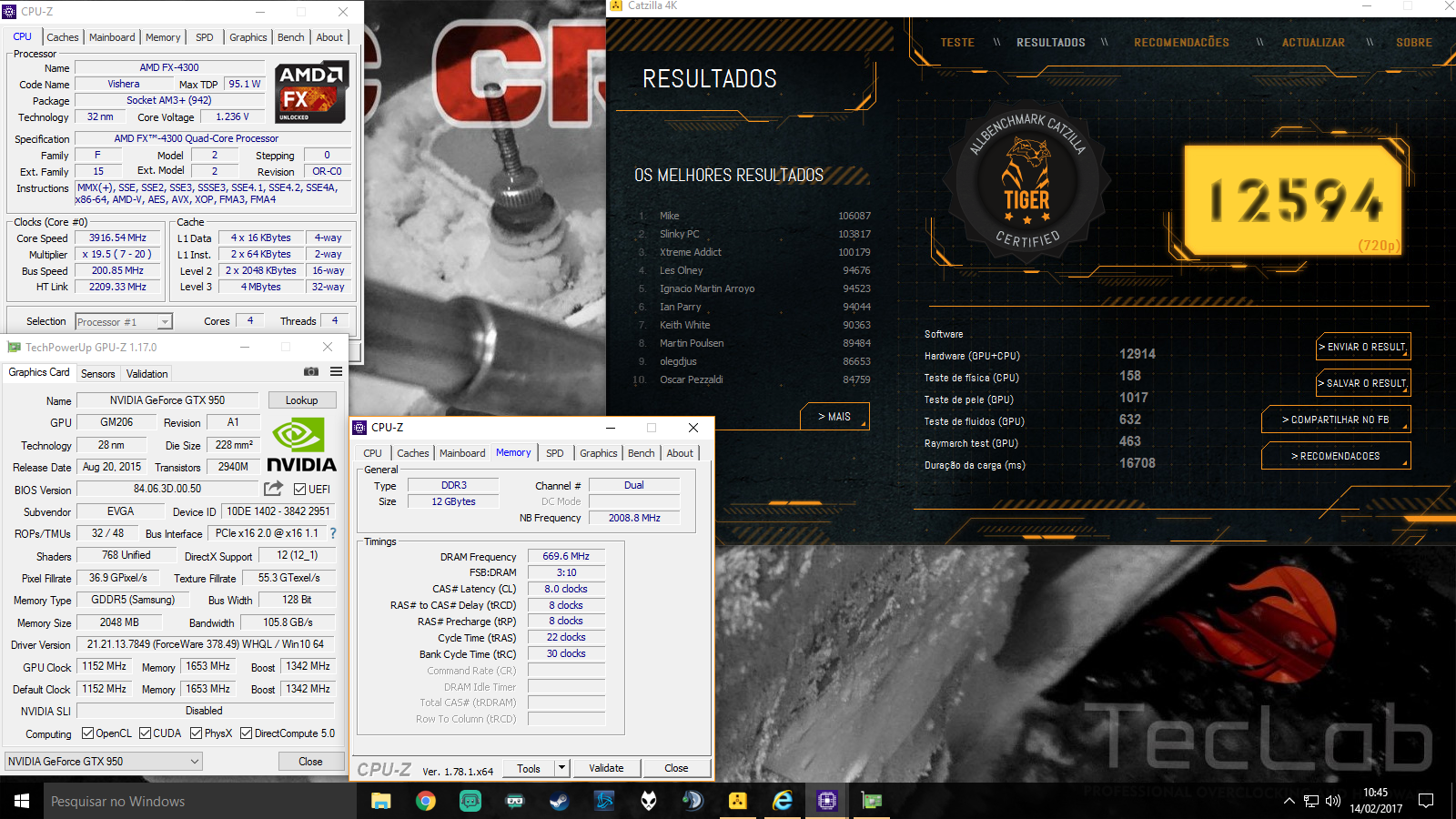Select Mike's 106087 leaderboard entry
Viewport: 1456px width, 819px height.
(754, 216)
